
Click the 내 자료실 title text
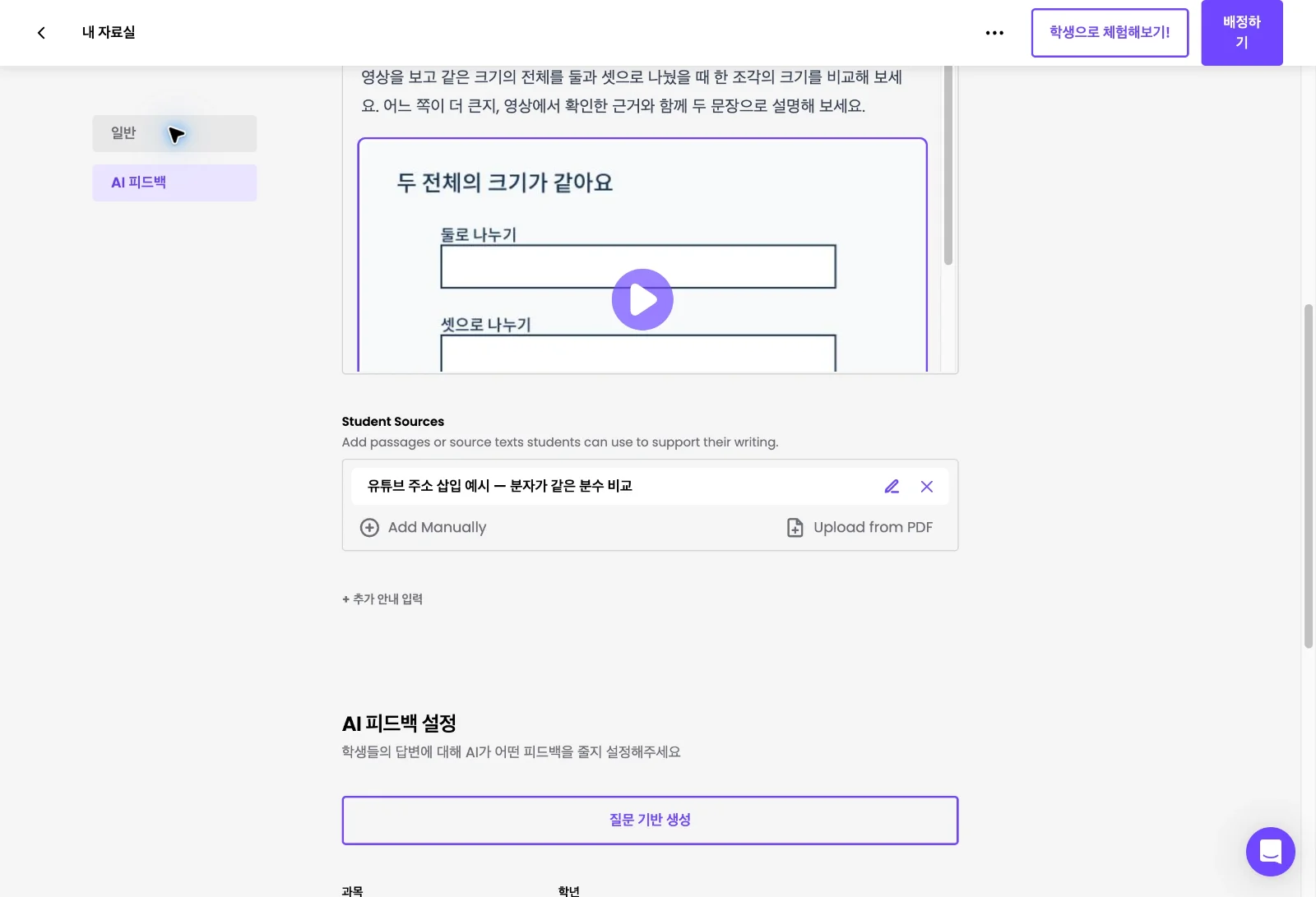[x=109, y=32]
